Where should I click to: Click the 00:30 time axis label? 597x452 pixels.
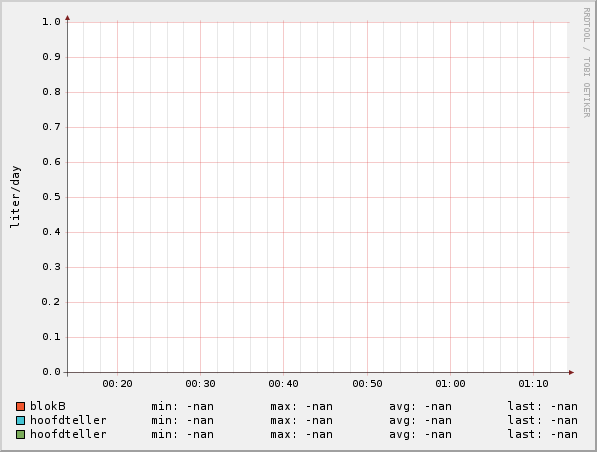click(200, 383)
